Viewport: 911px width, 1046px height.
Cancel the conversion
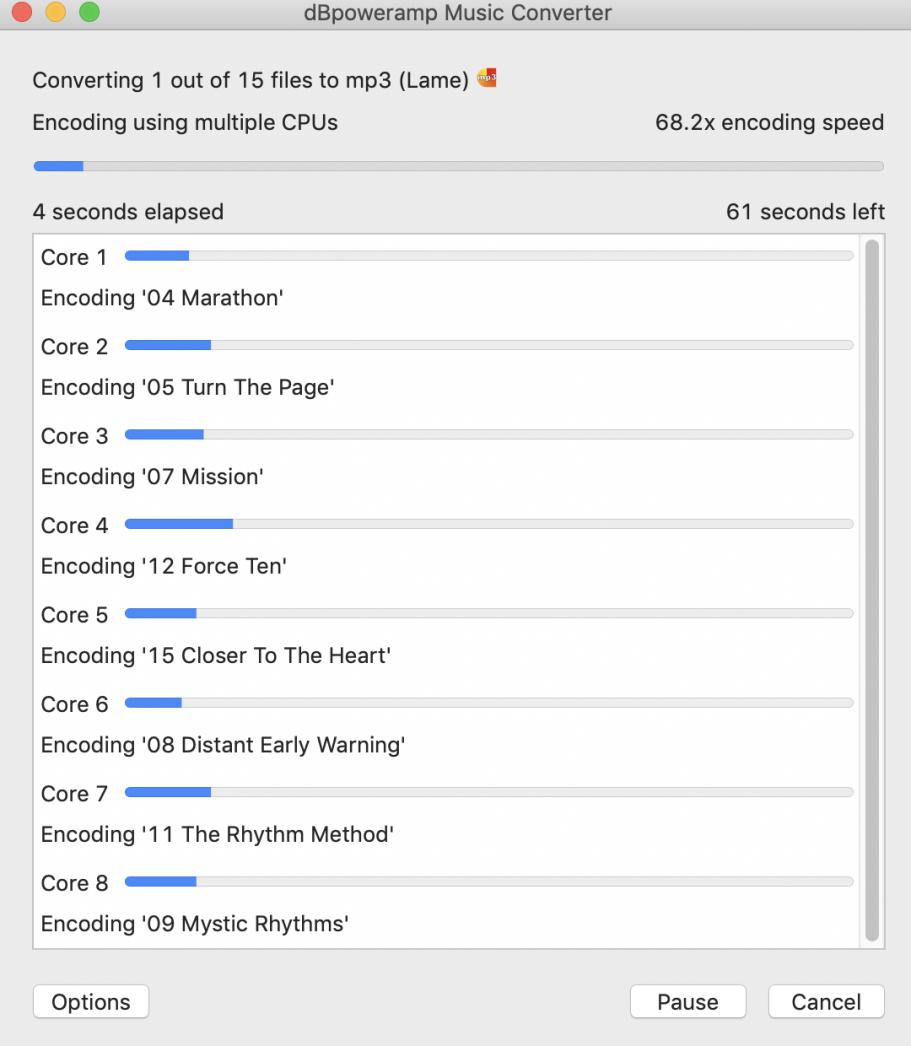(826, 1002)
